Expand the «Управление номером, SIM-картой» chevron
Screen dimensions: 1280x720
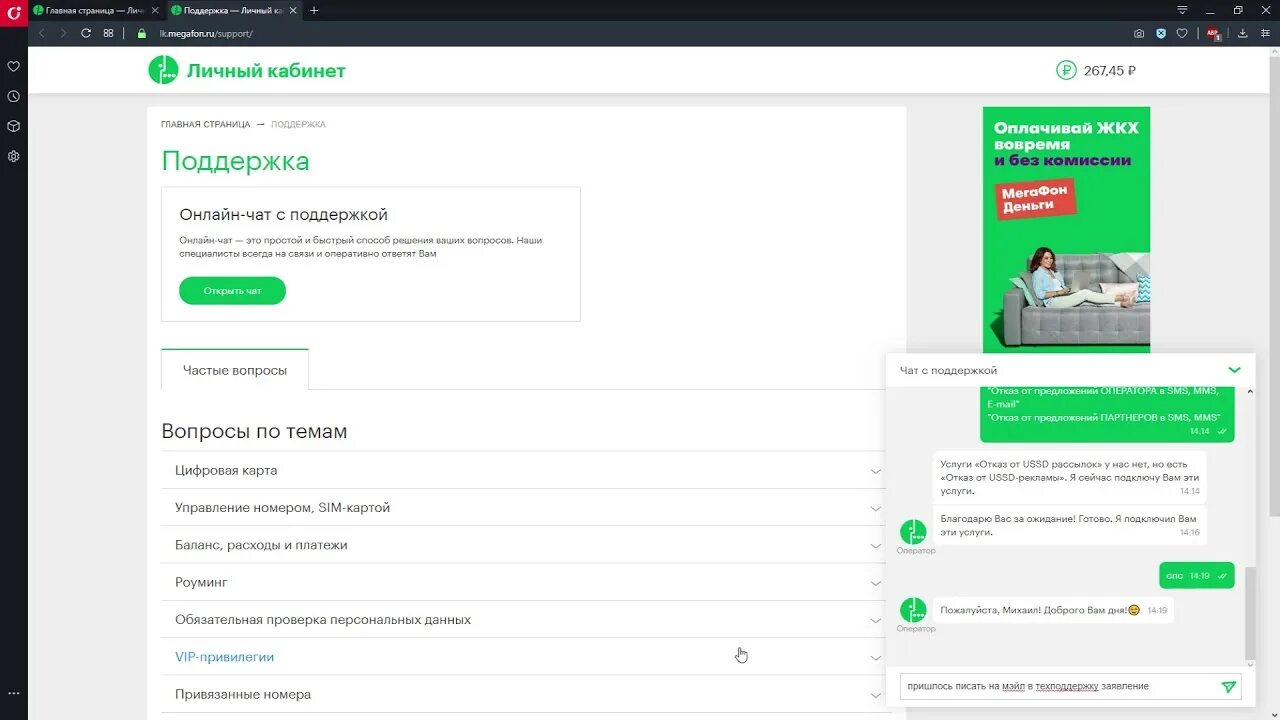[x=876, y=508]
